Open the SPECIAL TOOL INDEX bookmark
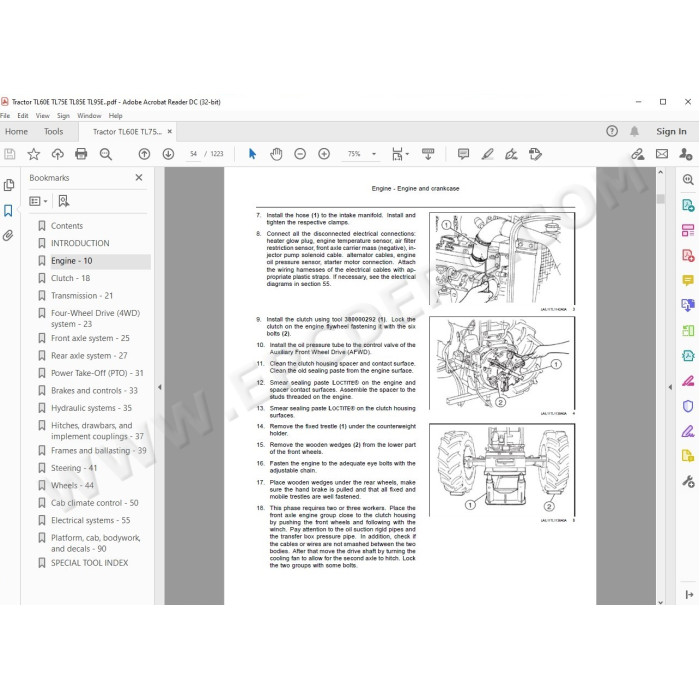The width and height of the screenshot is (700, 700). click(x=89, y=563)
